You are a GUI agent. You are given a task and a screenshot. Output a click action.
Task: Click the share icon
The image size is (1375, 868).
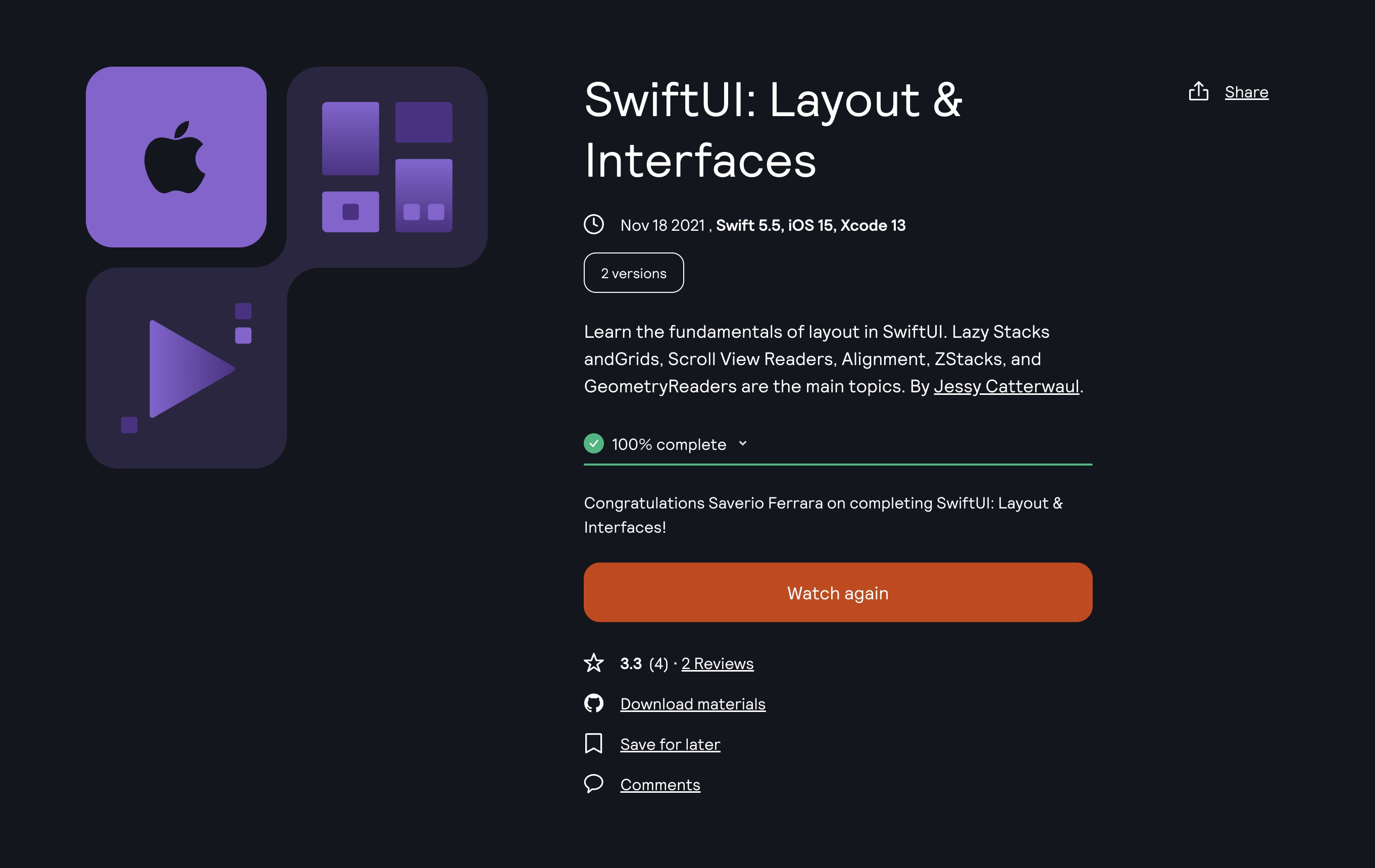point(1198,91)
